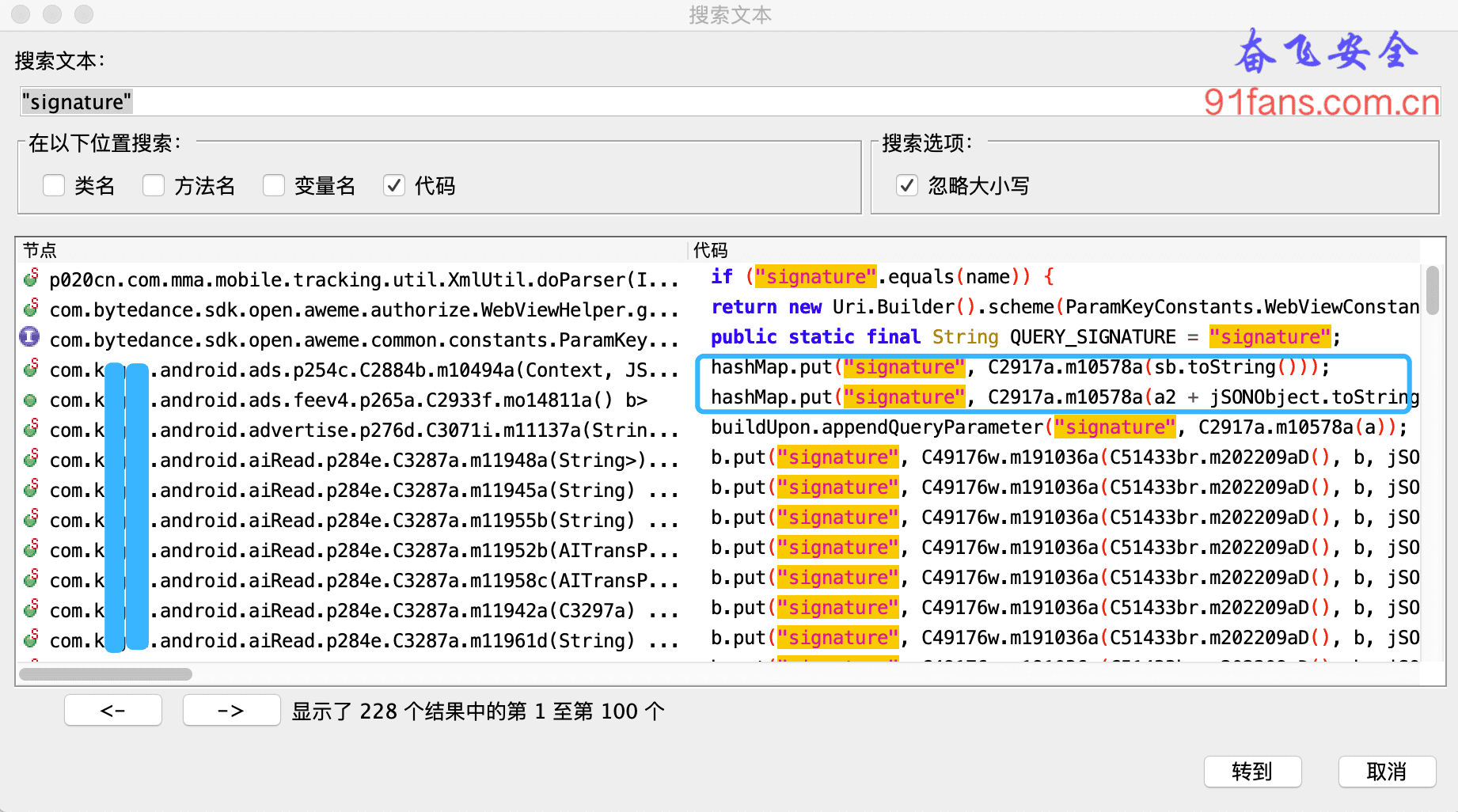Uncheck the 代码 (code) search checkbox
Viewport: 1458px width, 812px height.
[x=394, y=185]
